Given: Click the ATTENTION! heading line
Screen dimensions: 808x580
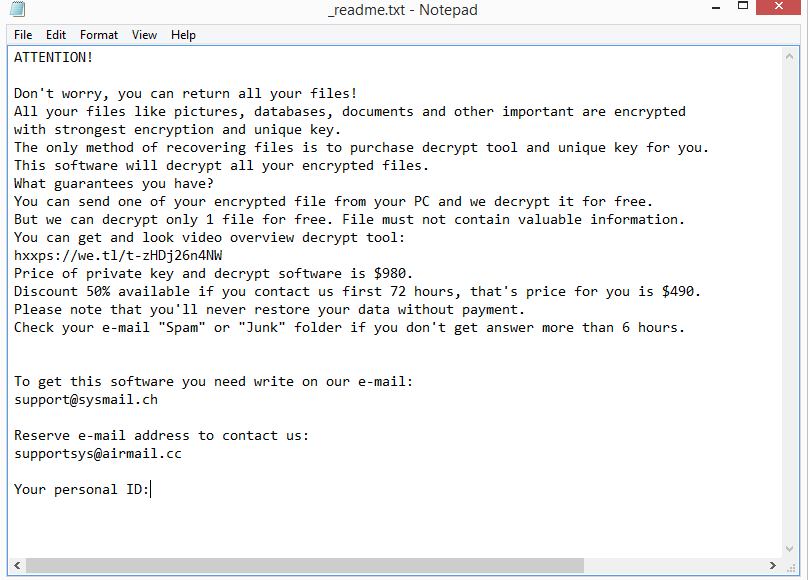Looking at the screenshot, I should [53, 57].
